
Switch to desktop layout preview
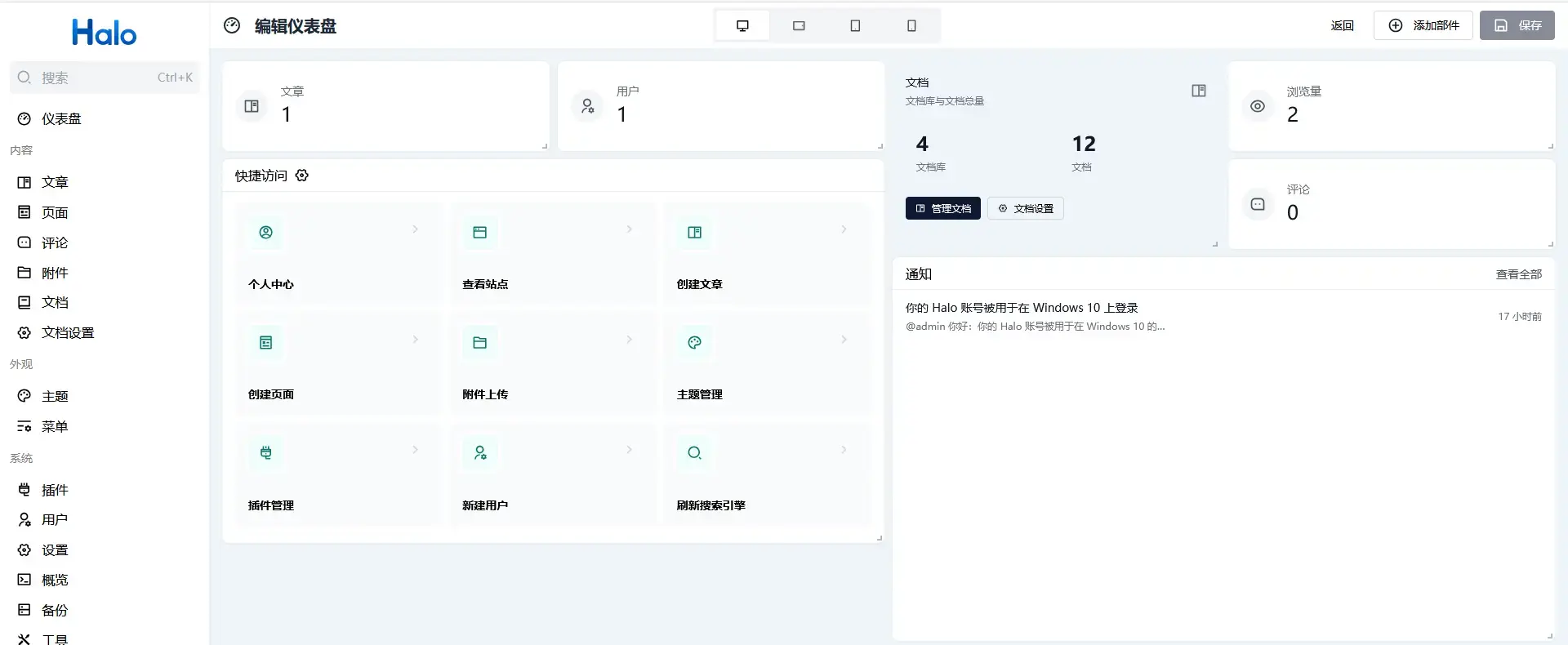742,25
